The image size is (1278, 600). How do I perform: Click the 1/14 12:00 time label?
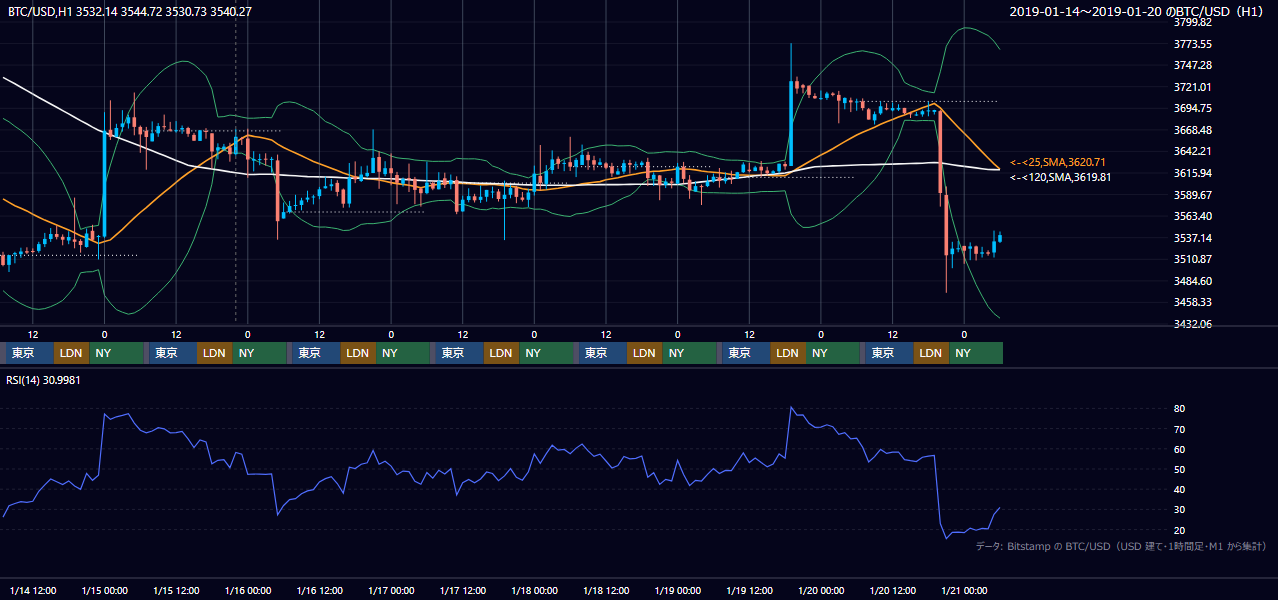[33, 591]
